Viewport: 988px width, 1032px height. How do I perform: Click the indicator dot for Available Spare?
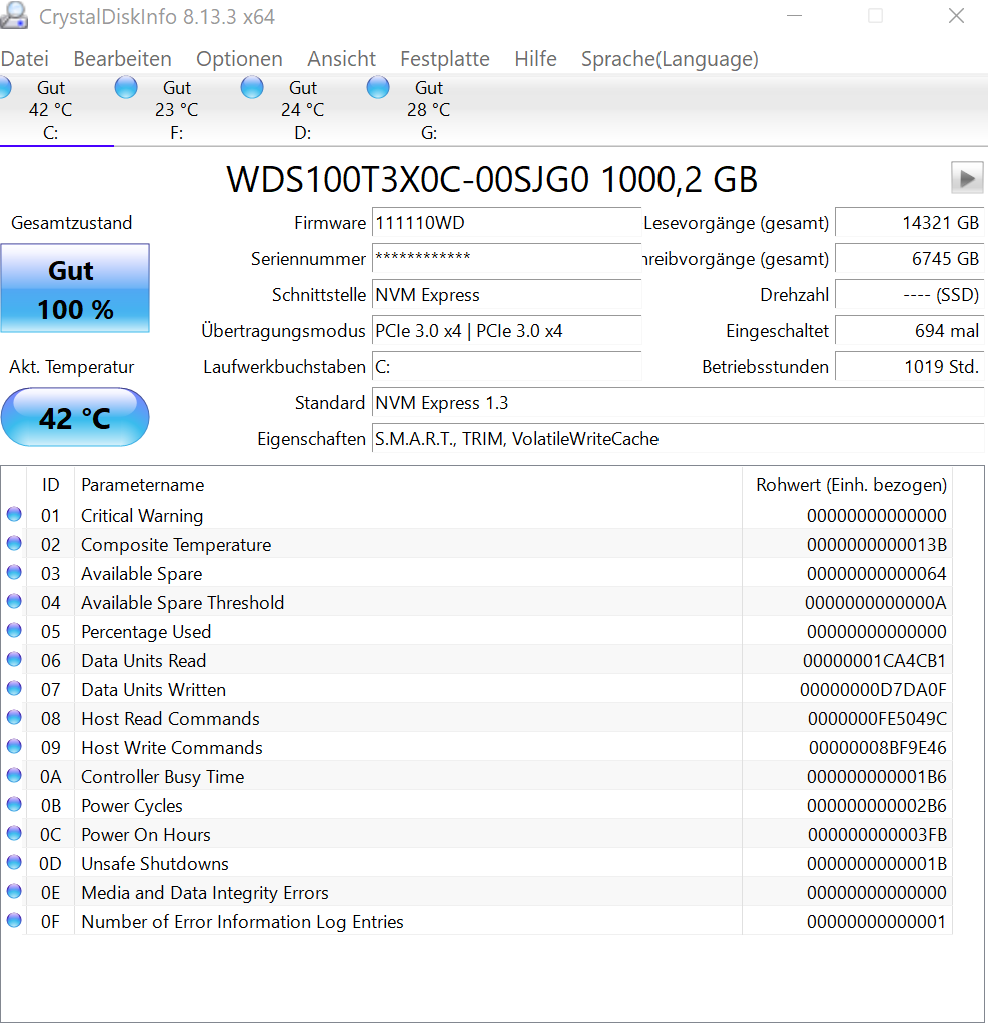coord(14,572)
